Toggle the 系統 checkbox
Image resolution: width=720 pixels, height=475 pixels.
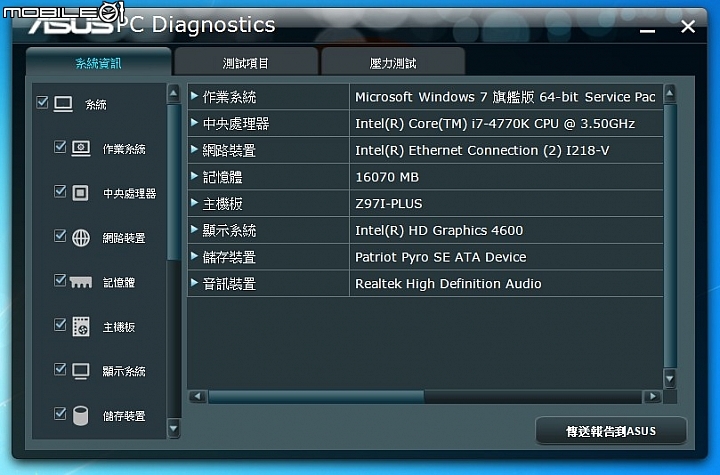(x=42, y=102)
